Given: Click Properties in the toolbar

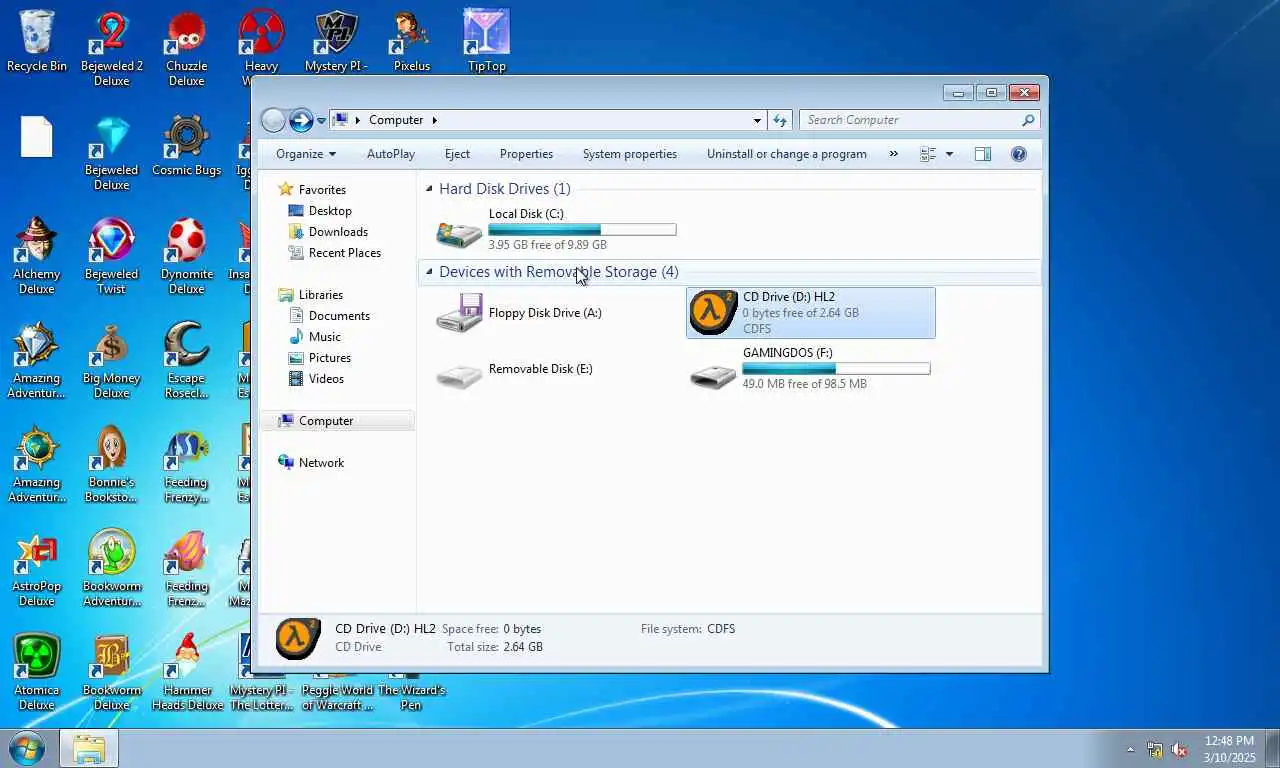Looking at the screenshot, I should point(526,154).
